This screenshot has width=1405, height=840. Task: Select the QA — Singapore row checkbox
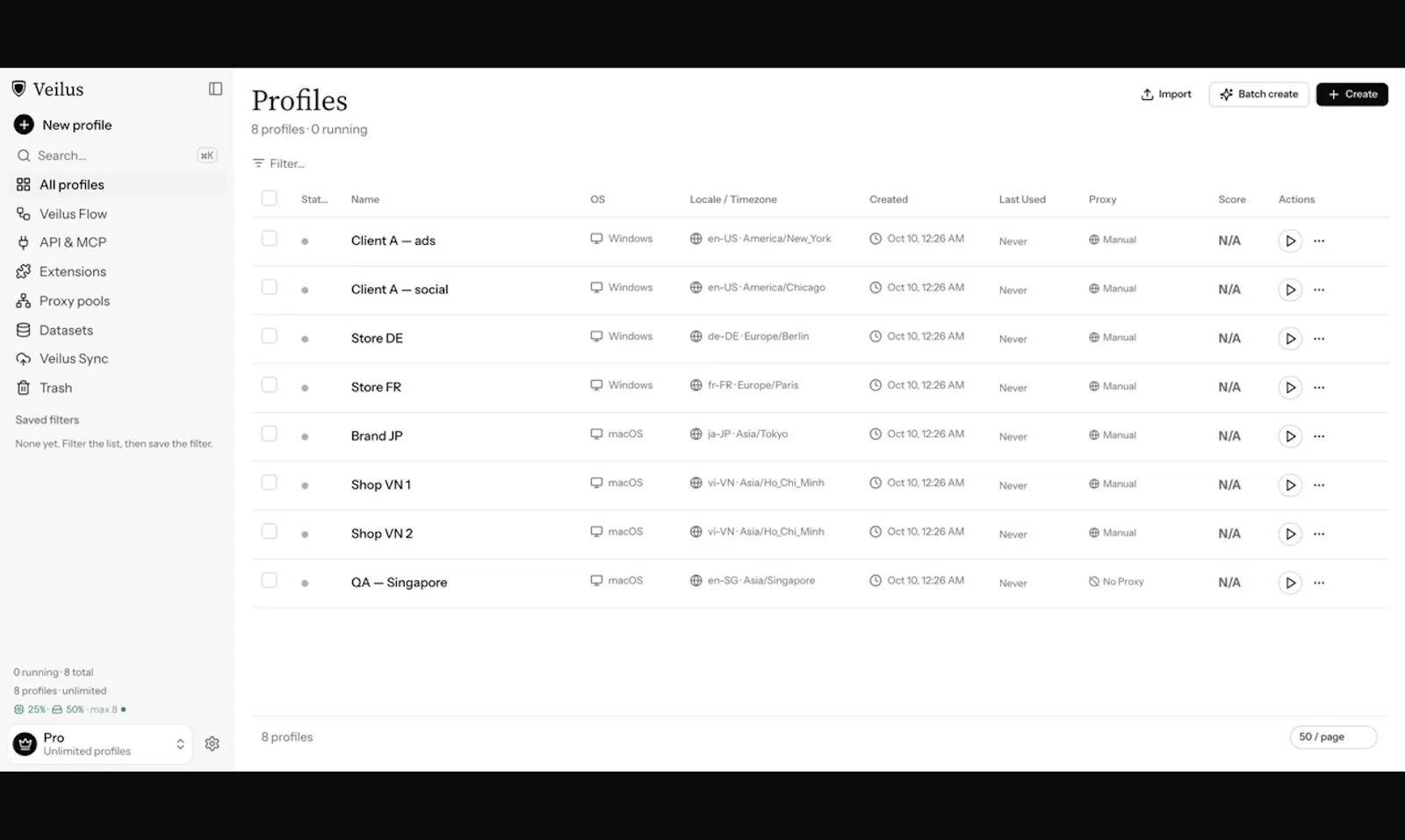point(269,580)
